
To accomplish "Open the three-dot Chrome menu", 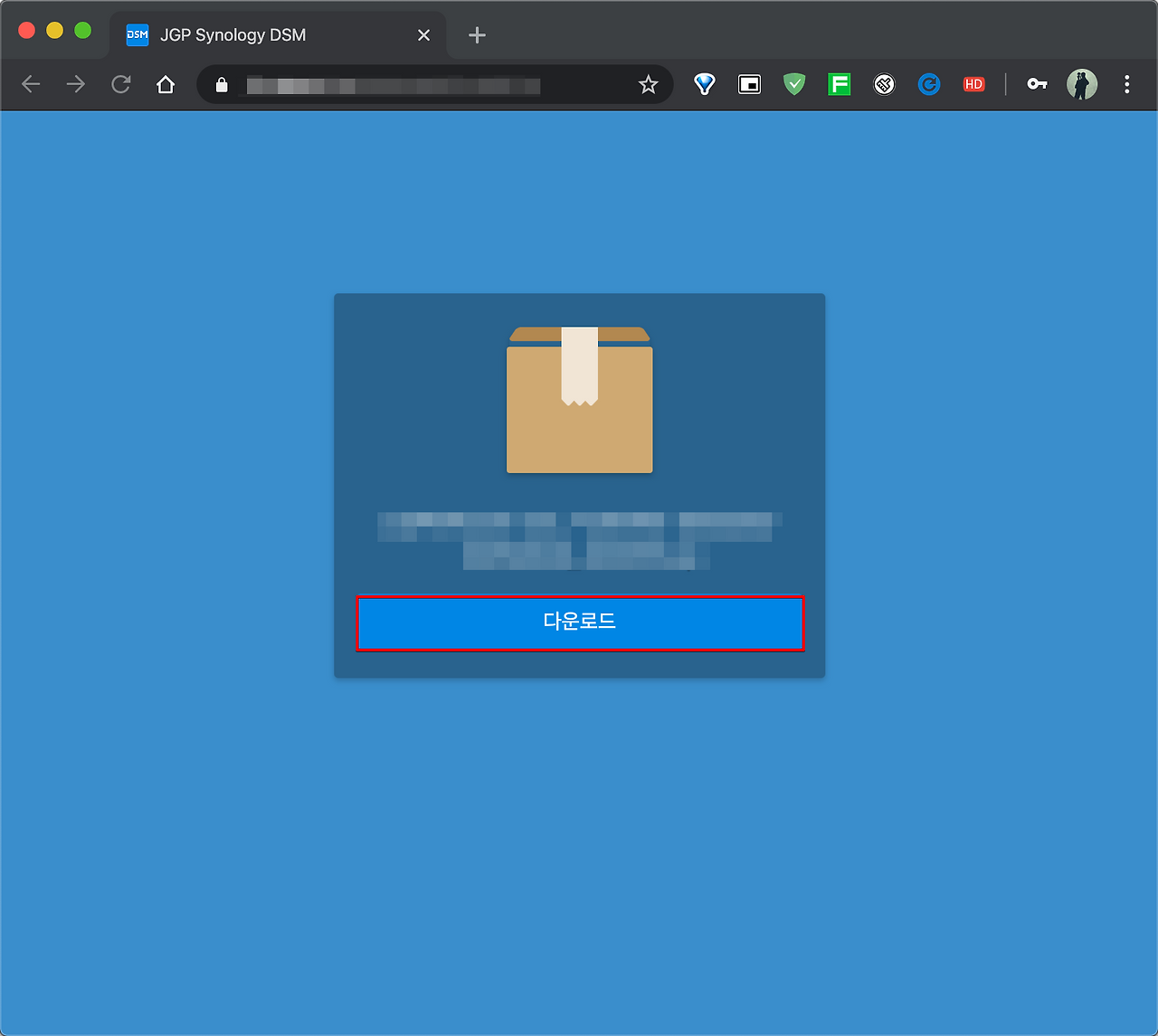I will point(1127,84).
